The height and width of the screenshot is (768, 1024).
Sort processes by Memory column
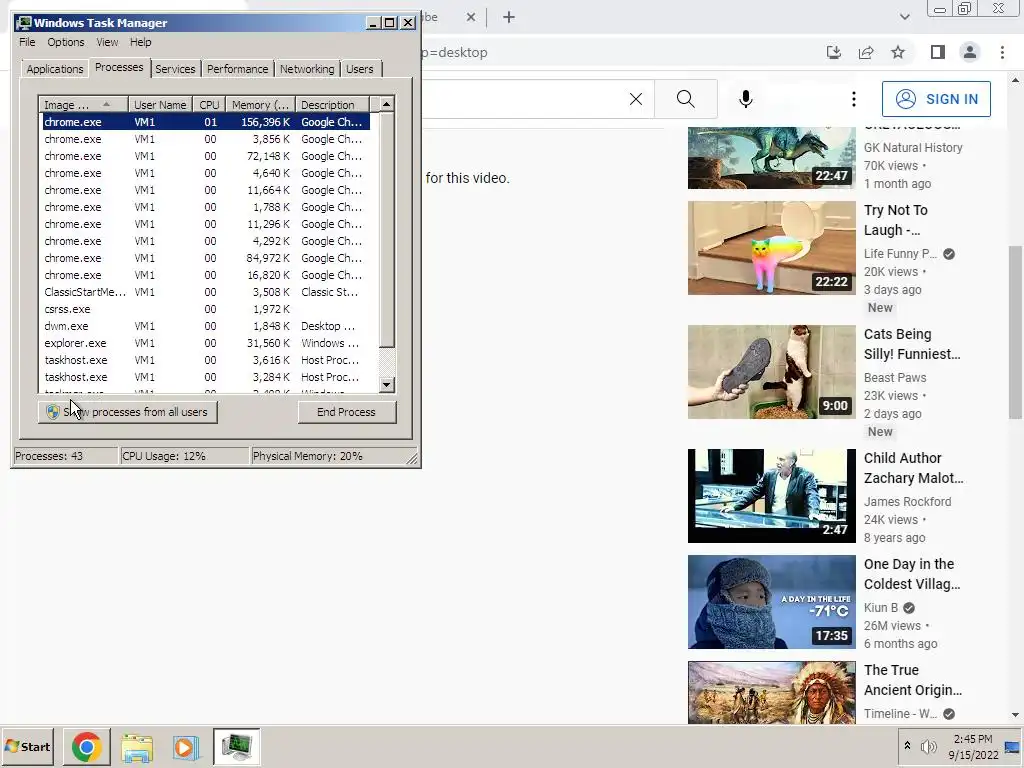[x=260, y=104]
